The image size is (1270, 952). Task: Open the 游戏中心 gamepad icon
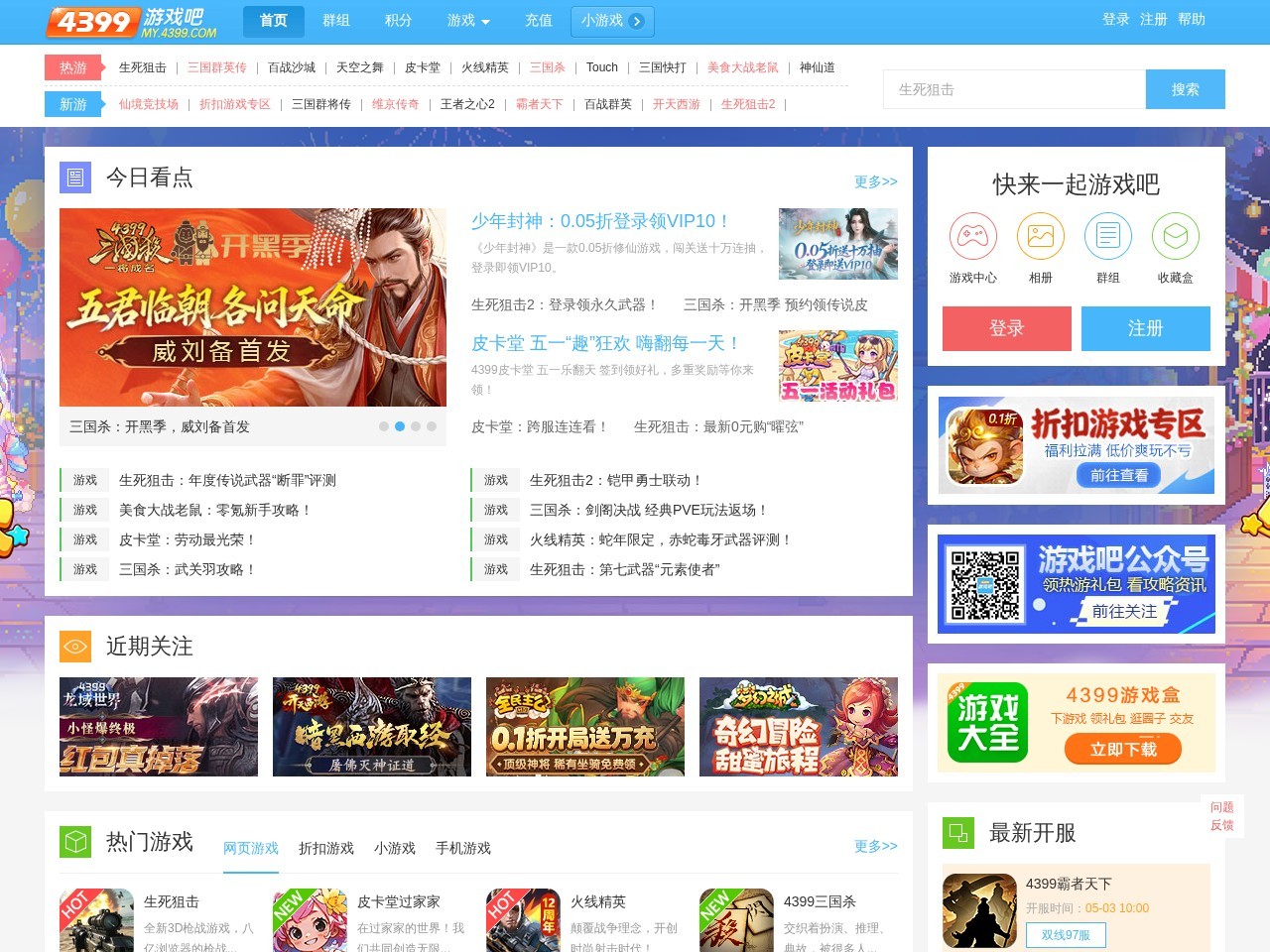(x=973, y=236)
